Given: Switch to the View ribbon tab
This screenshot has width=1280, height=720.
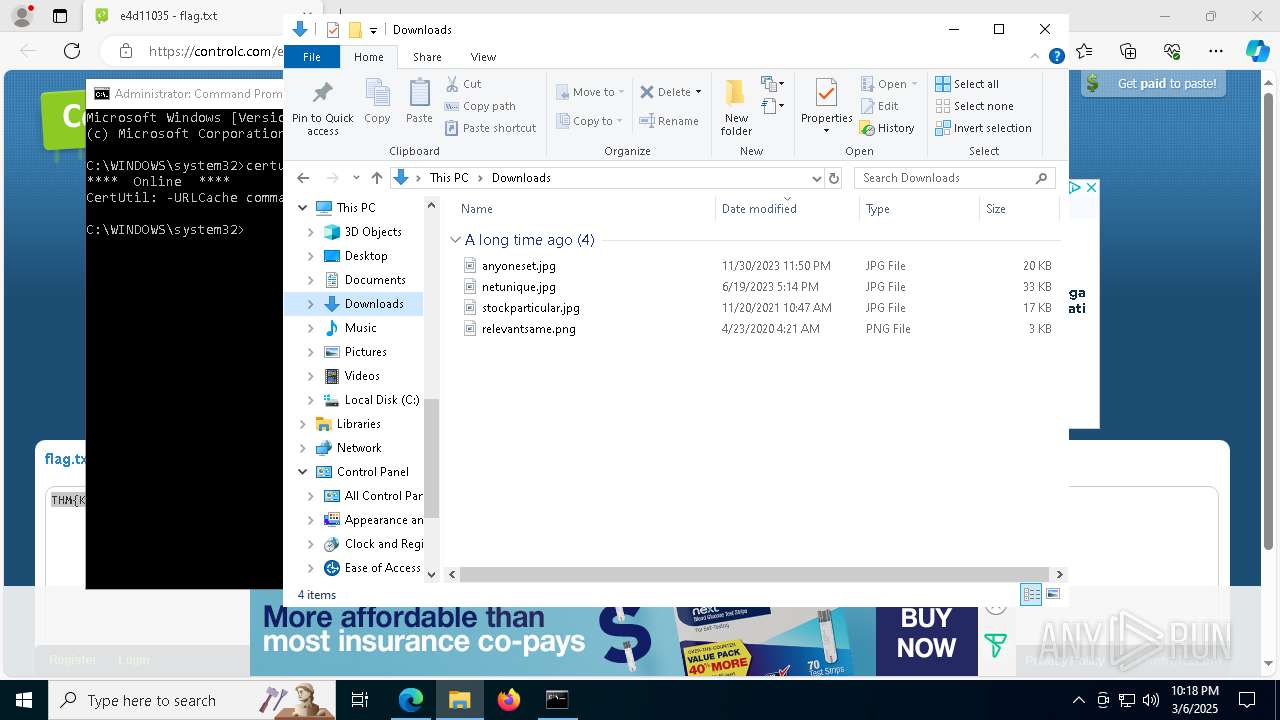Looking at the screenshot, I should (x=483, y=57).
